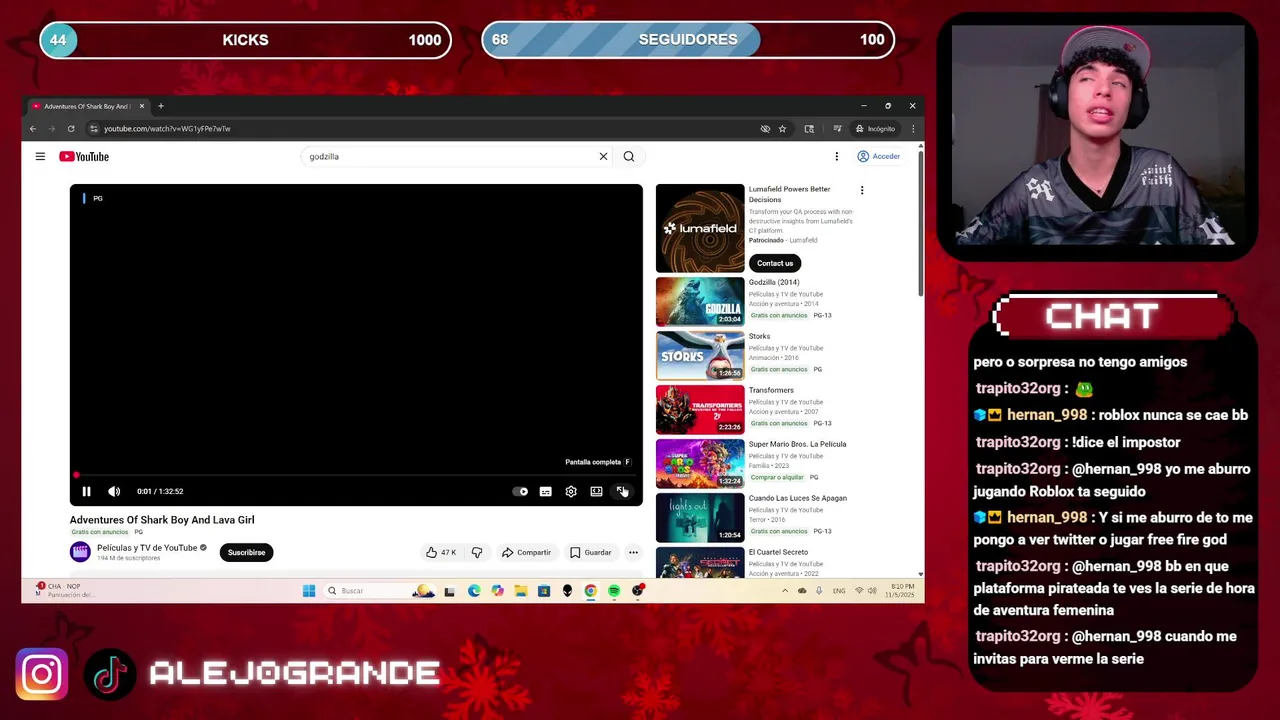Switch to theater mode view
This screenshot has width=1280, height=720.
tap(596, 491)
